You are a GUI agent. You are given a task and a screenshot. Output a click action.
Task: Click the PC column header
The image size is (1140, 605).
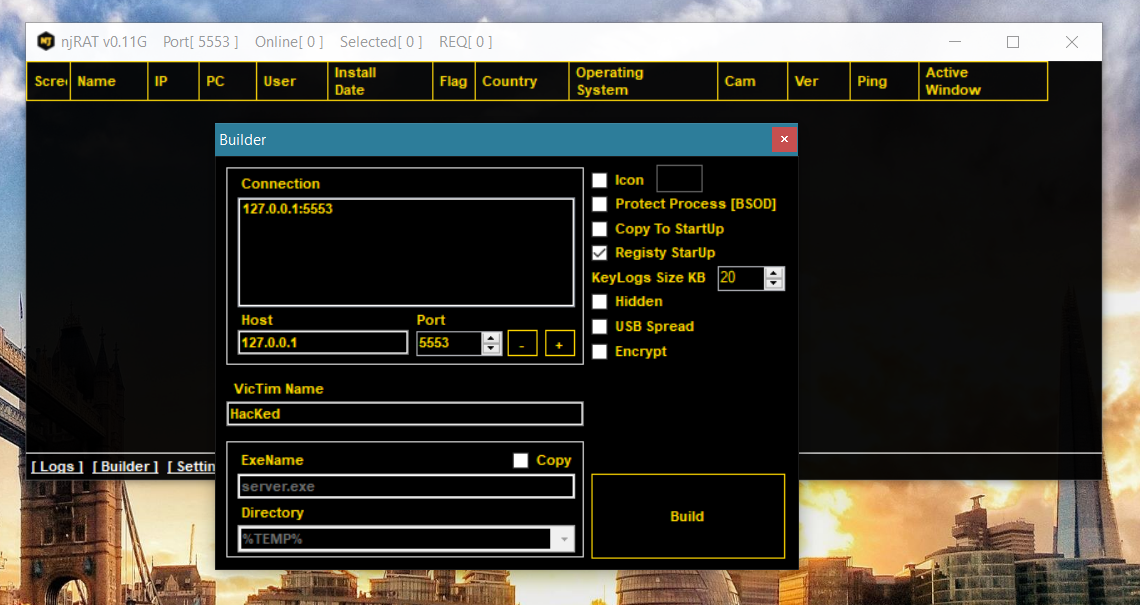228,81
